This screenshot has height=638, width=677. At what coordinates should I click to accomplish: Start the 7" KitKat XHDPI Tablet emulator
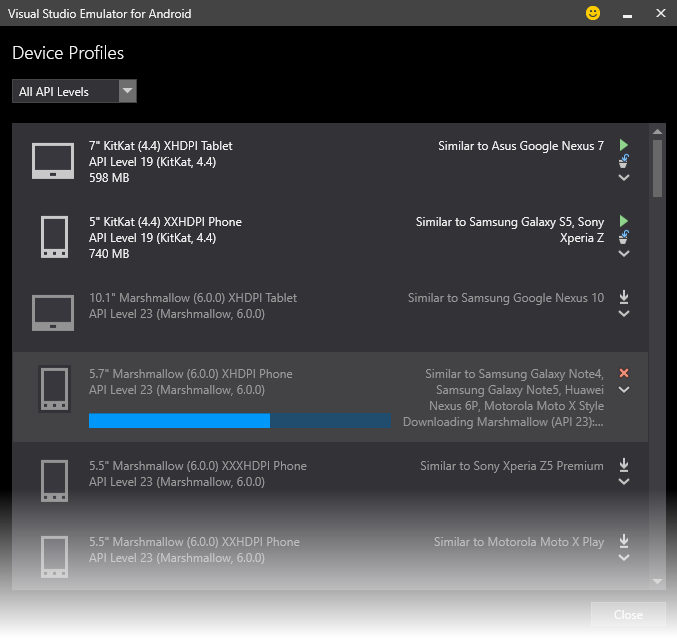tap(624, 145)
